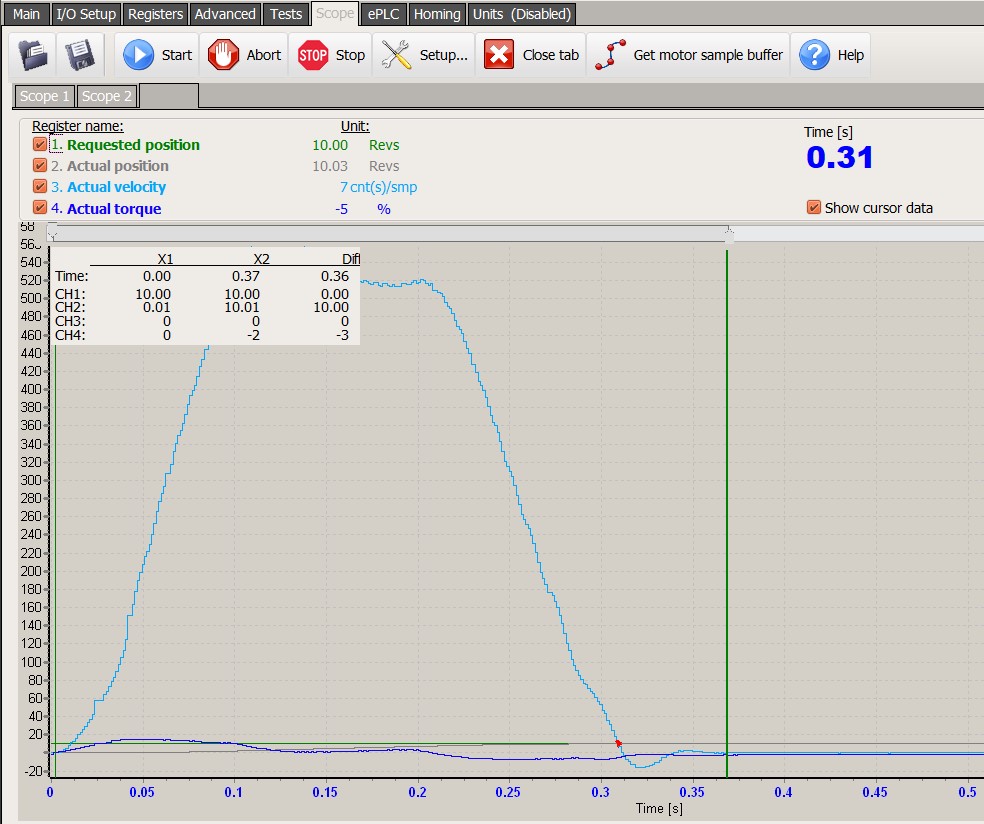Viewport: 984px width, 824px height.
Task: Select the Scope 2 sub-tab
Action: [107, 96]
